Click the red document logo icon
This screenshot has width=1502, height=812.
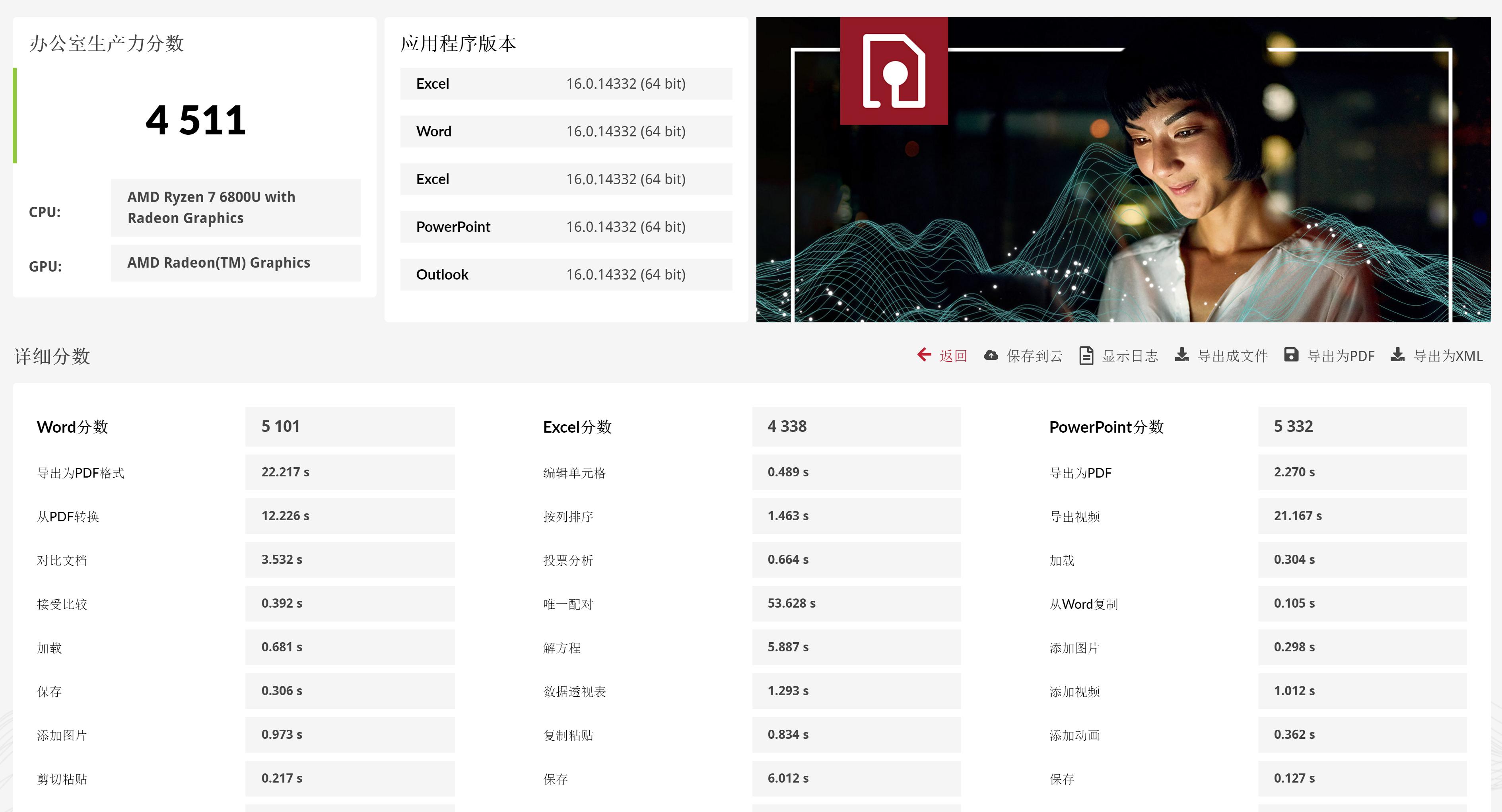(893, 71)
